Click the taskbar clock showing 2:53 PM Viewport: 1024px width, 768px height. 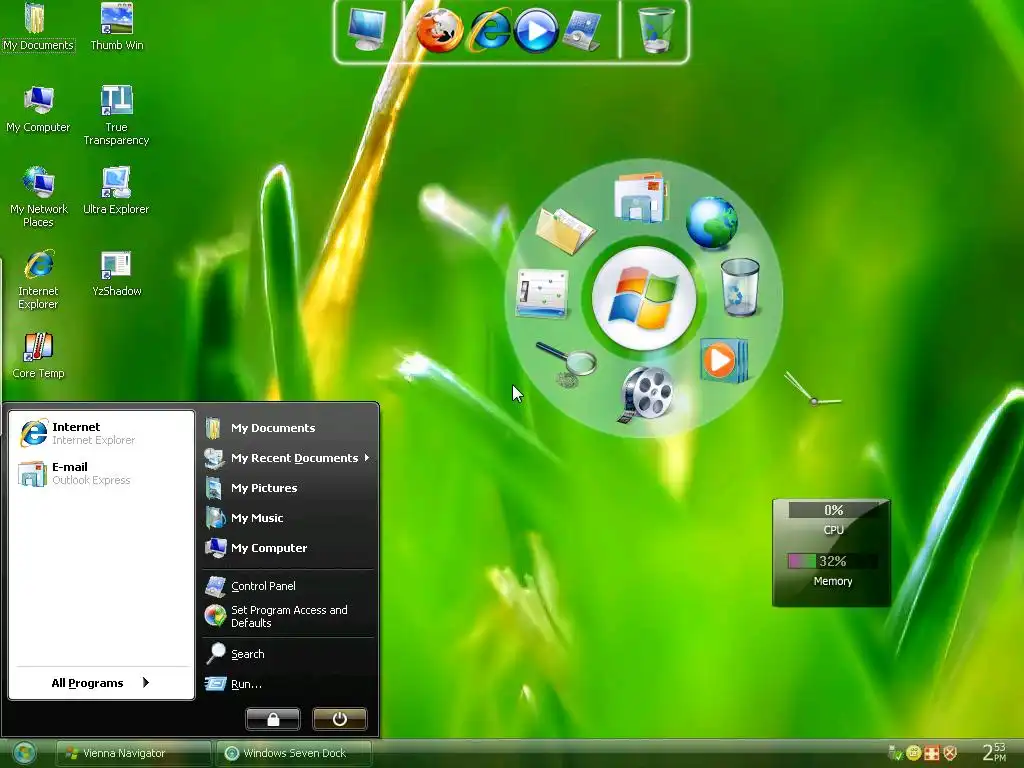[x=995, y=753]
